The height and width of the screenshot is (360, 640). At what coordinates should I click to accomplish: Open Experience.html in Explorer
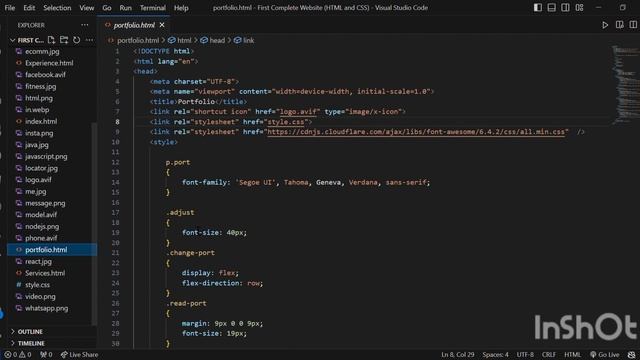click(49, 63)
